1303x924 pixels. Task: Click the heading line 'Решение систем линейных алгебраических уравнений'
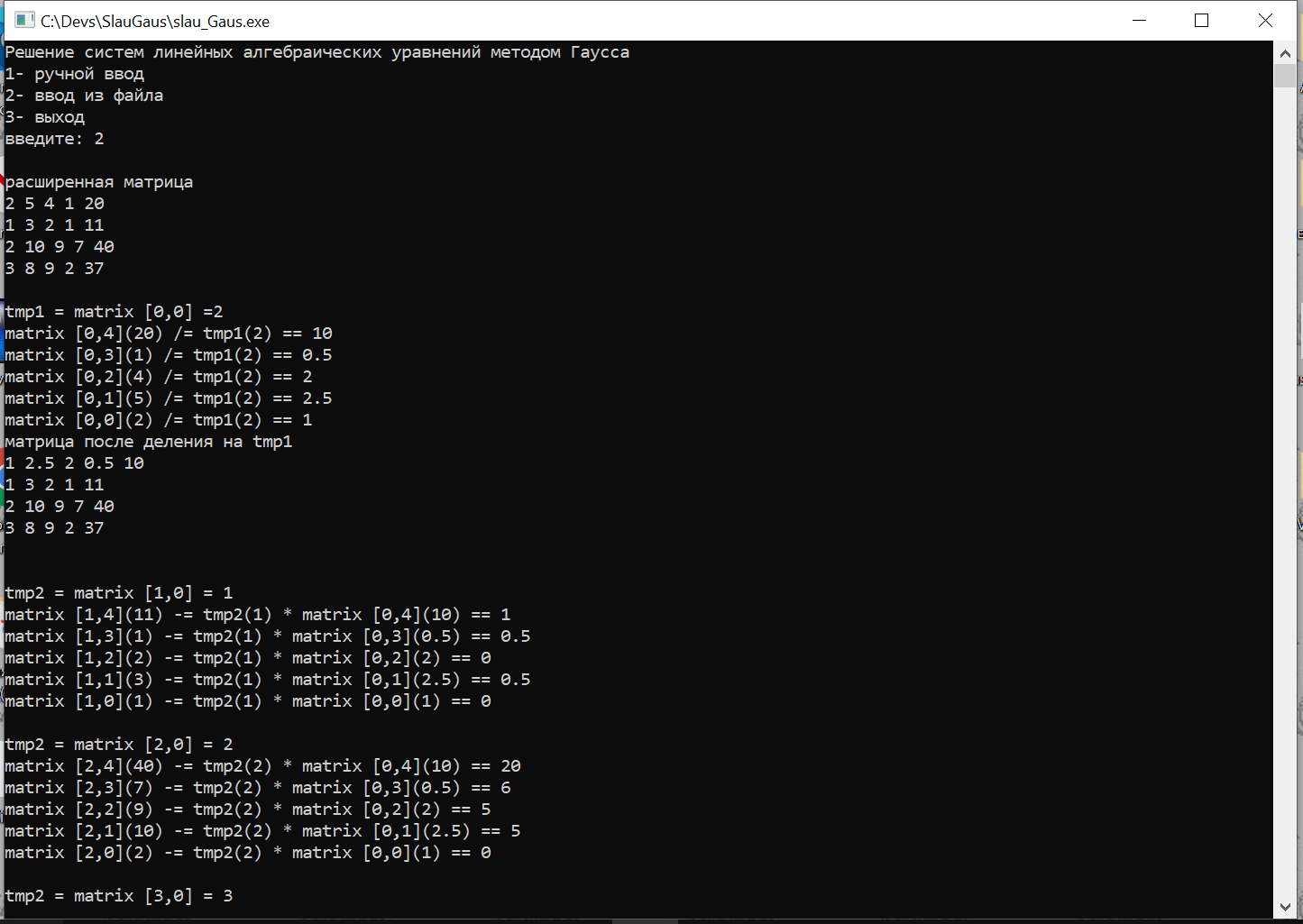[317, 52]
